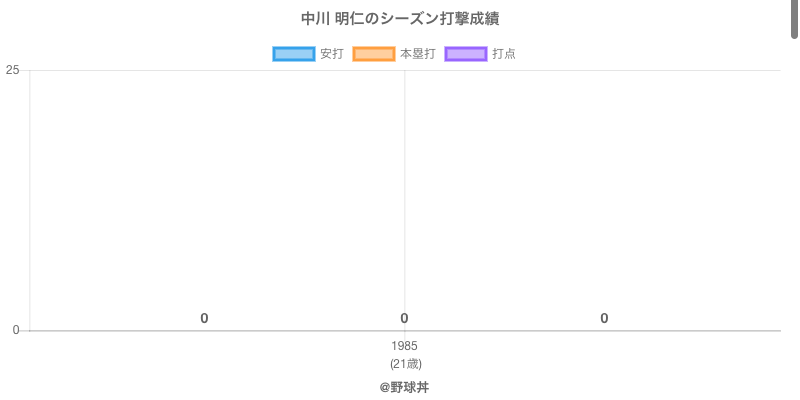Select the 1985 x-axis label
Viewport: 800px width, 400px height.
(405, 346)
